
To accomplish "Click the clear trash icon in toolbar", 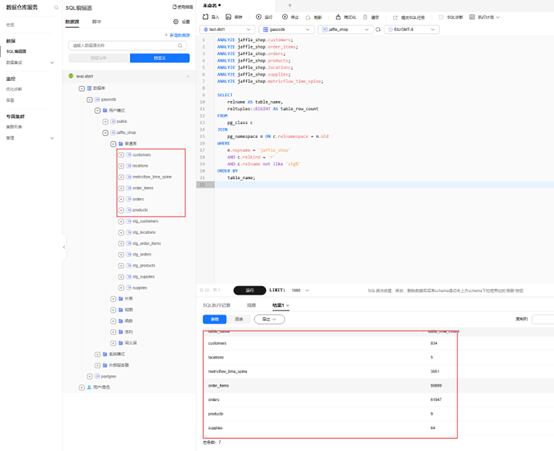I will coord(365,17).
